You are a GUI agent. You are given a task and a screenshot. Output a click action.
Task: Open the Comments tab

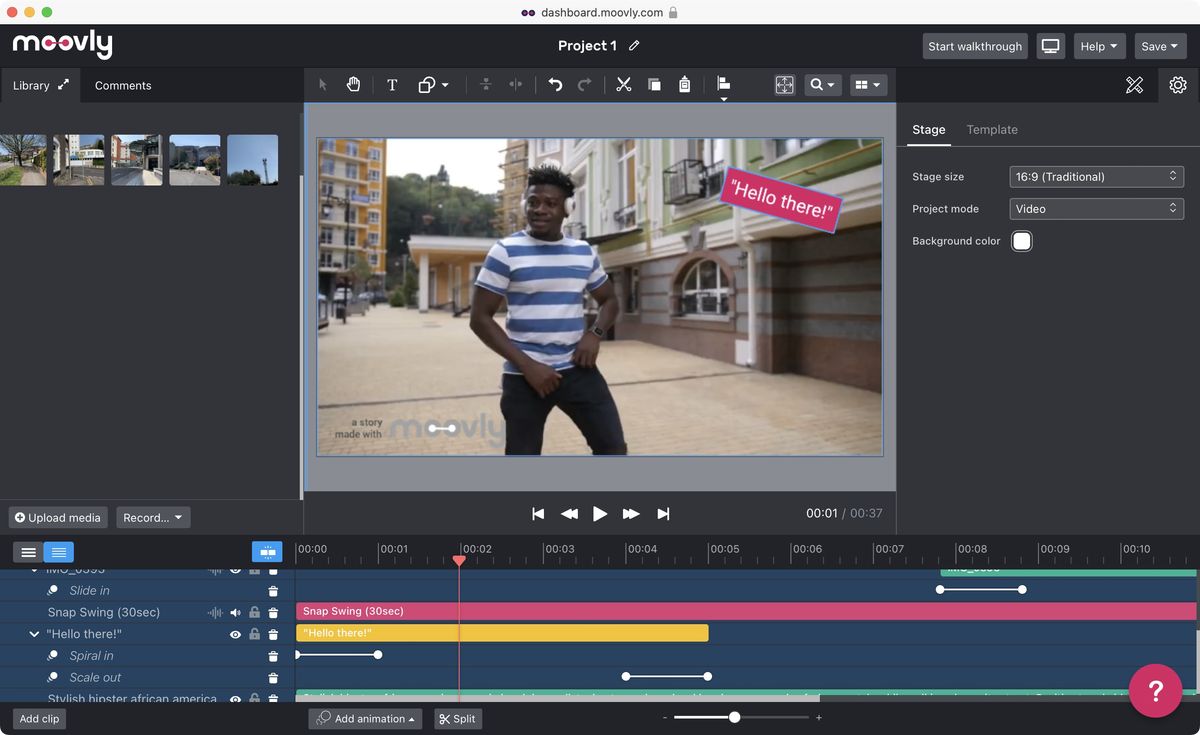coord(123,86)
